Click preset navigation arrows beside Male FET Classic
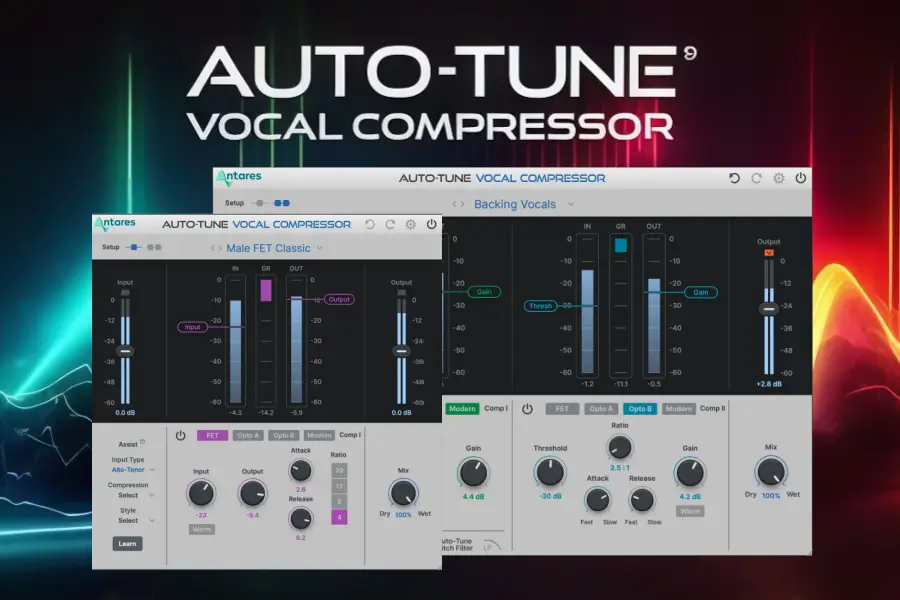900x600 pixels. point(216,248)
